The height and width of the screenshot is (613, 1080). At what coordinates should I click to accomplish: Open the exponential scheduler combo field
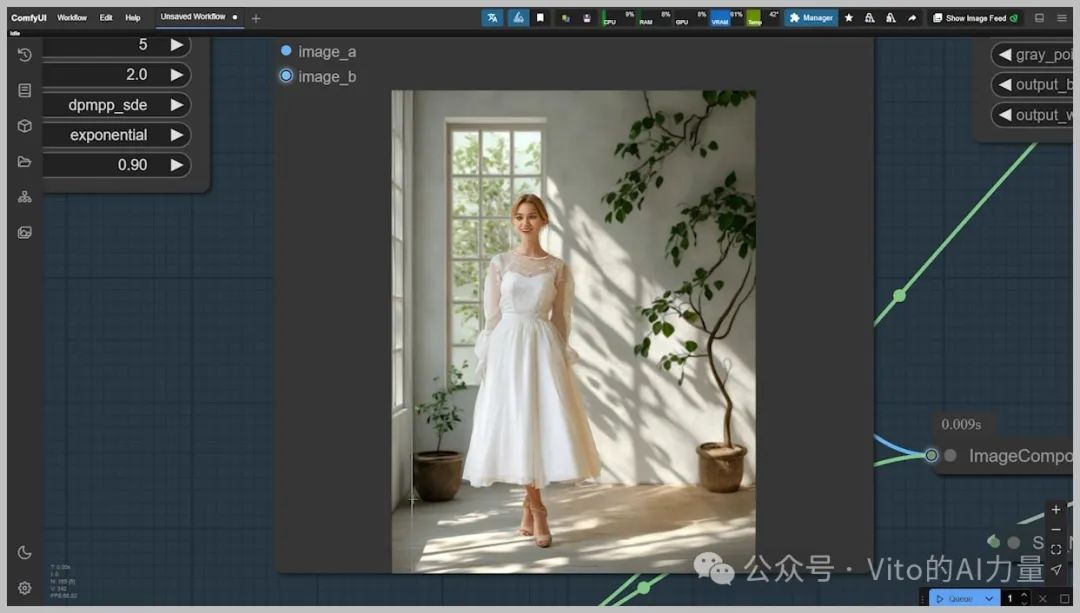click(x=116, y=135)
